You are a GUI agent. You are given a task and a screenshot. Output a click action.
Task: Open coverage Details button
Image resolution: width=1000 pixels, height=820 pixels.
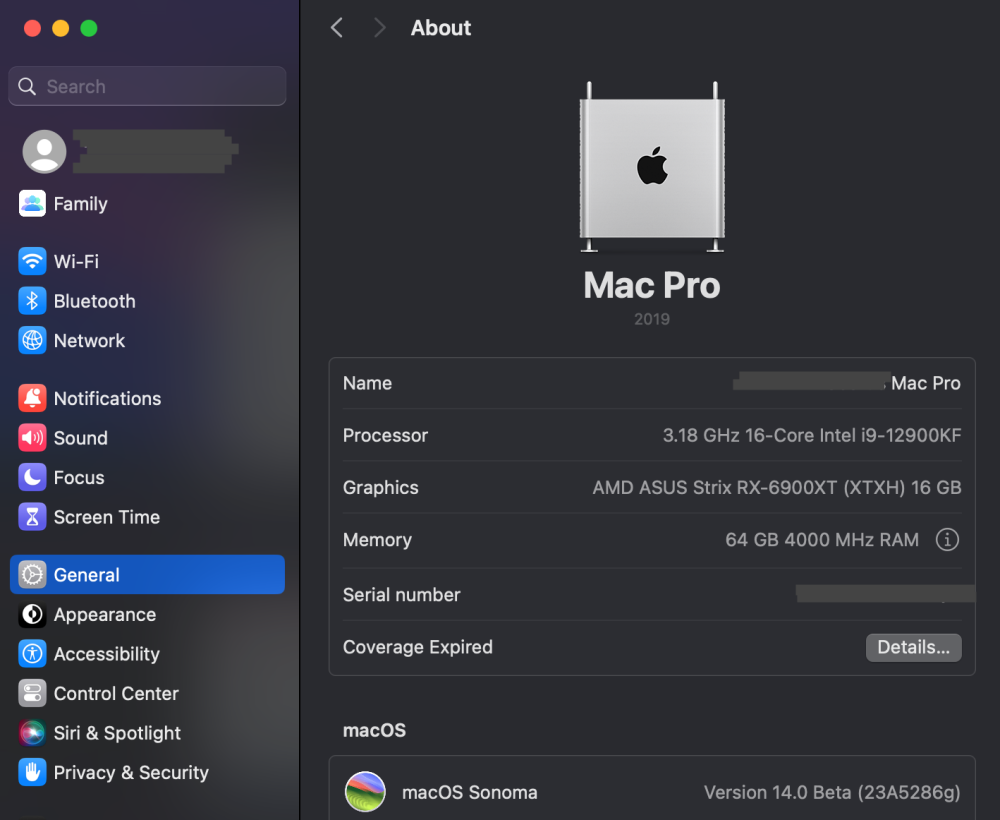913,647
